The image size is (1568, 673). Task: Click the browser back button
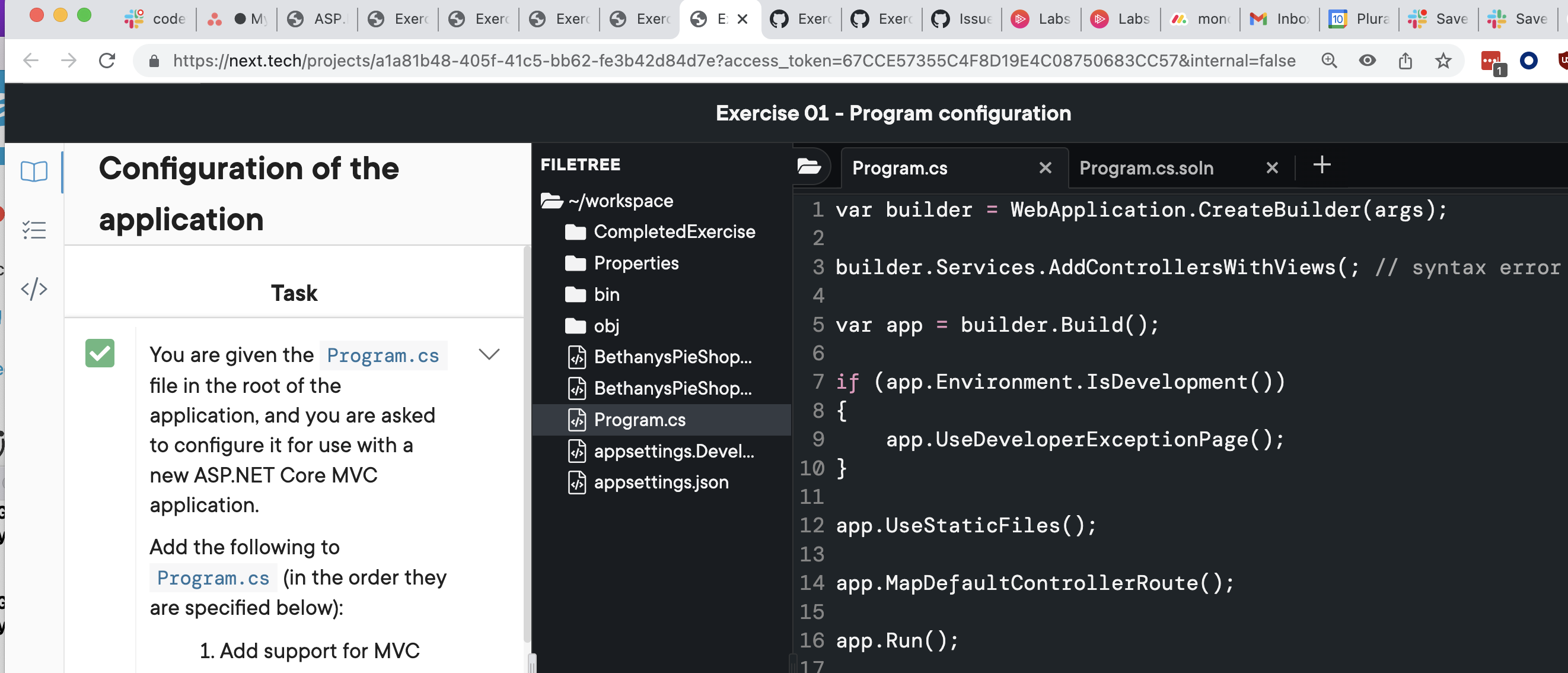30,61
